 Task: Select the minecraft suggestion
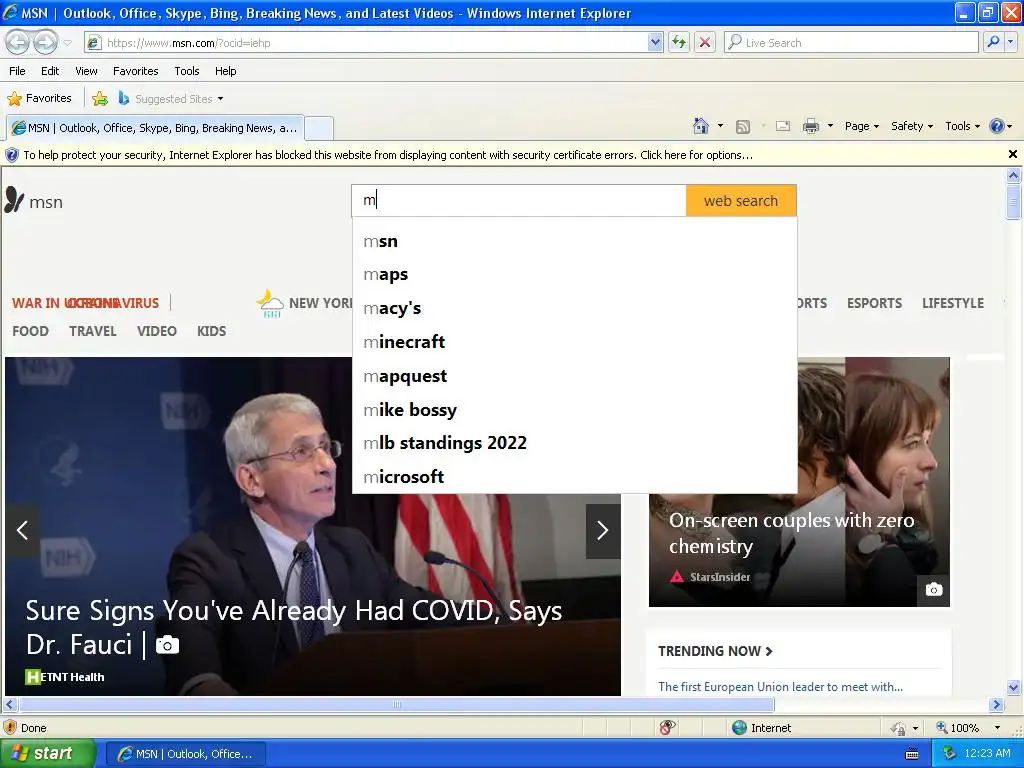[574, 342]
